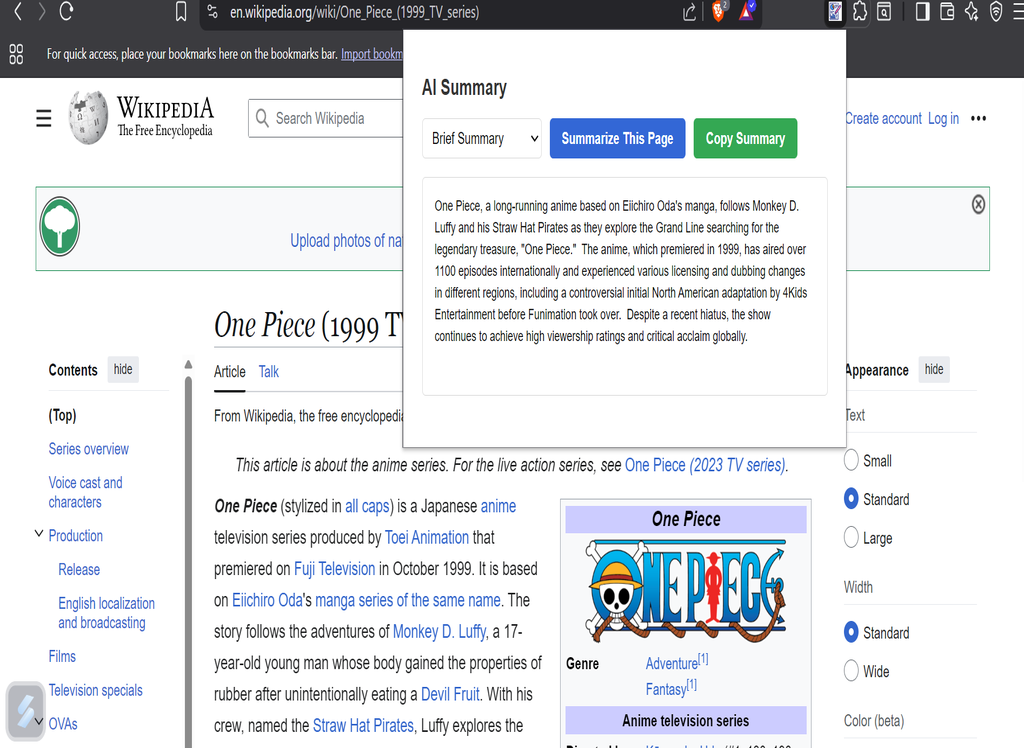
Task: Click the magnifier icon in Wikipedia search
Action: click(262, 118)
